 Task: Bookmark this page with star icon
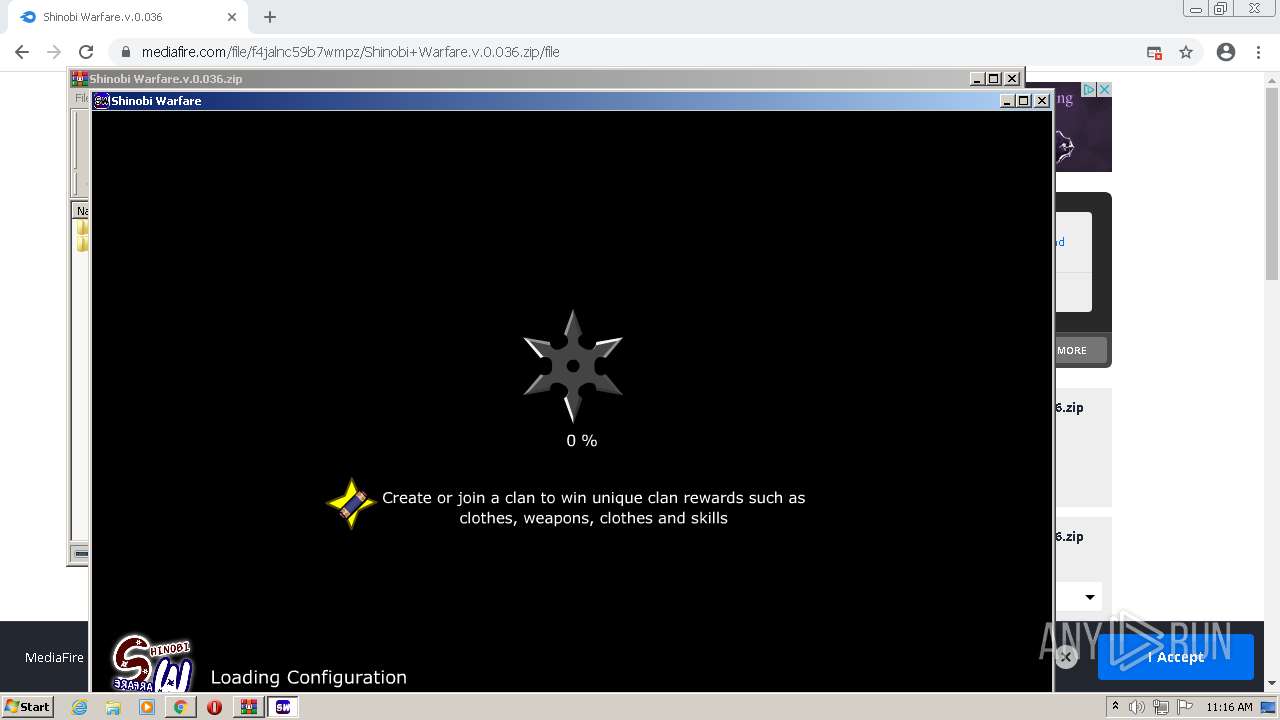1186,52
